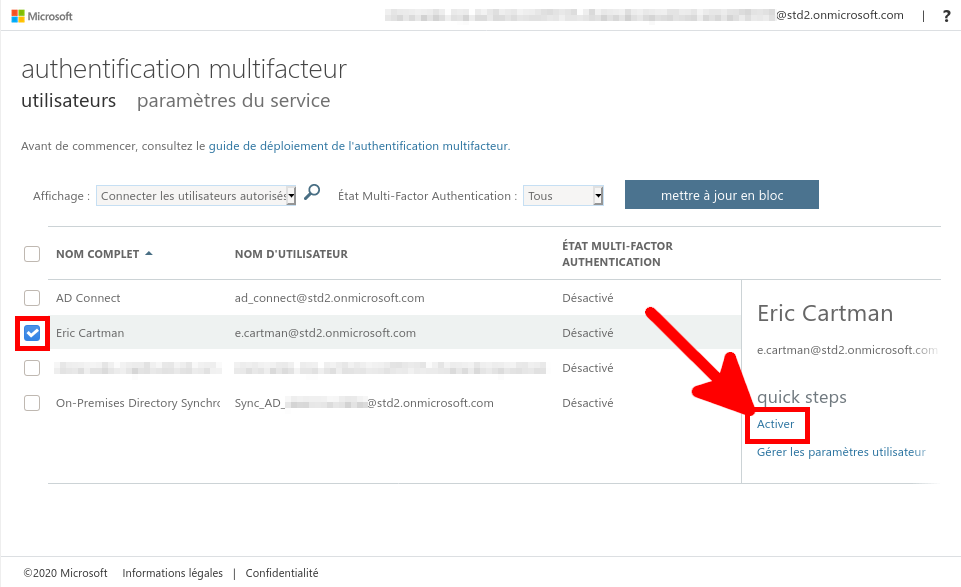The height and width of the screenshot is (587, 961).
Task: Click mettre à jour en bloc
Action: coord(721,194)
